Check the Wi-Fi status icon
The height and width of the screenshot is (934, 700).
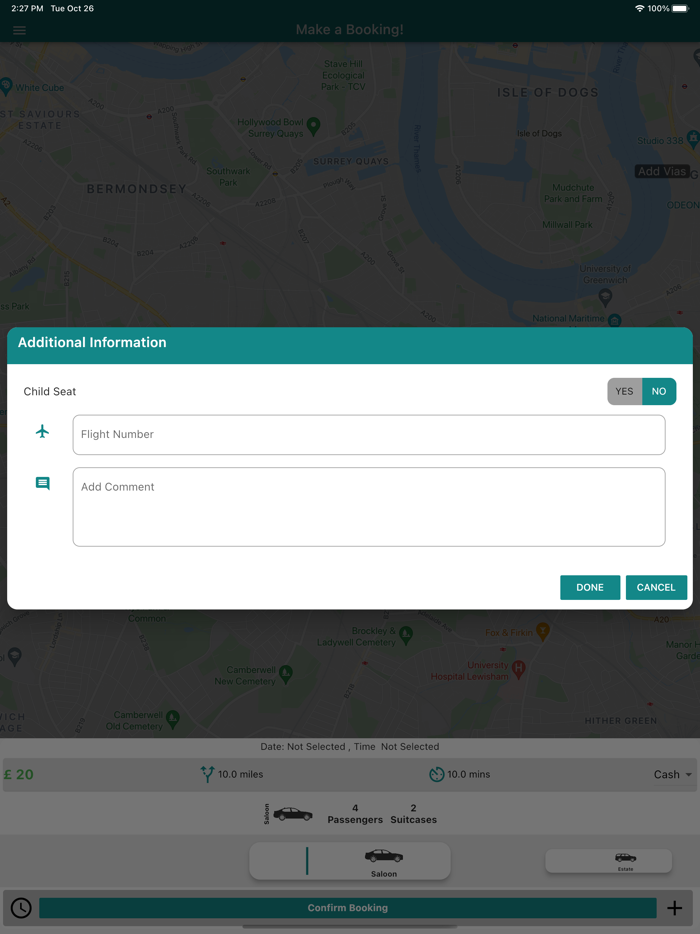(640, 8)
